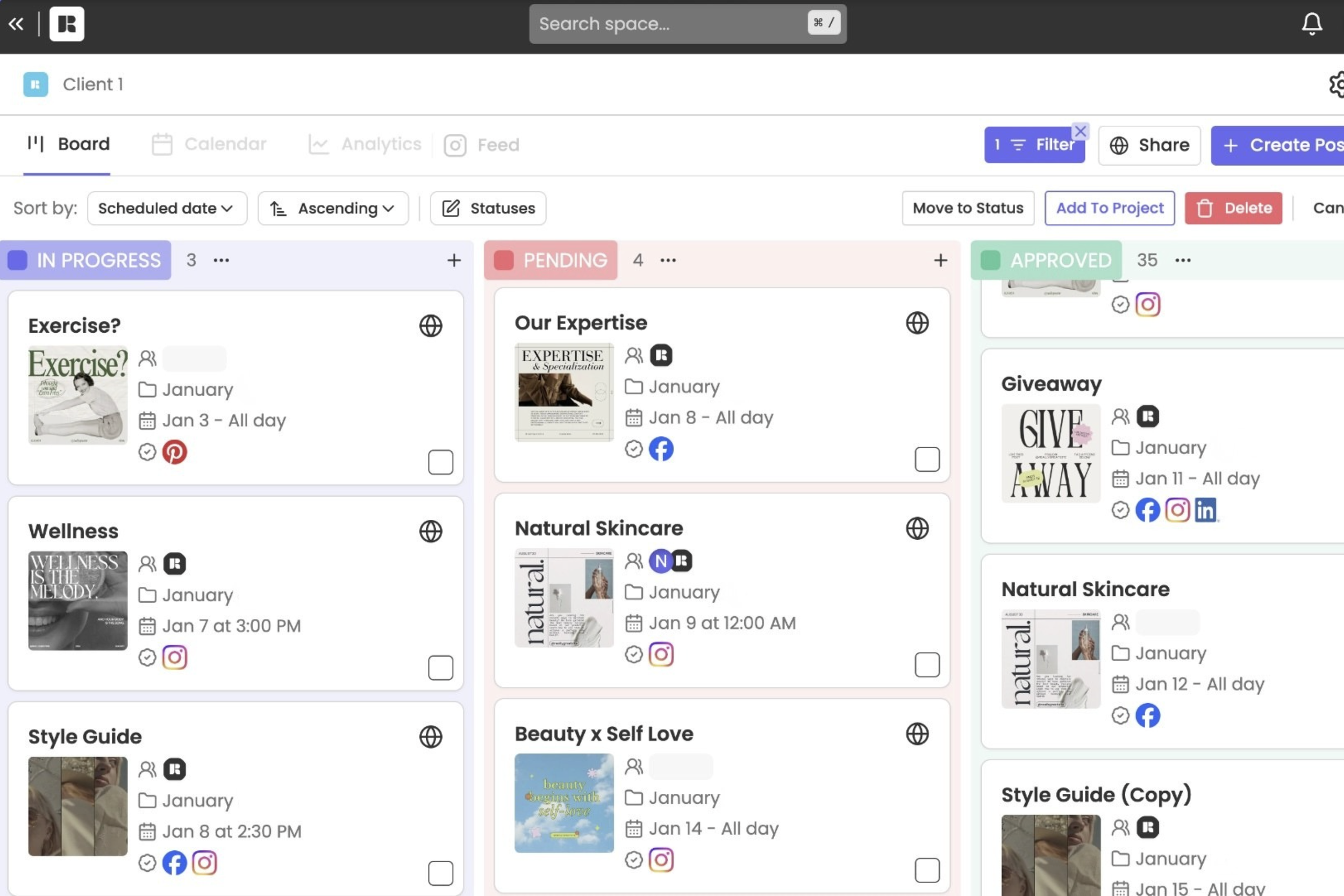Click Pinterest icon on Exercise? card
The width and height of the screenshot is (1344, 896).
174,452
